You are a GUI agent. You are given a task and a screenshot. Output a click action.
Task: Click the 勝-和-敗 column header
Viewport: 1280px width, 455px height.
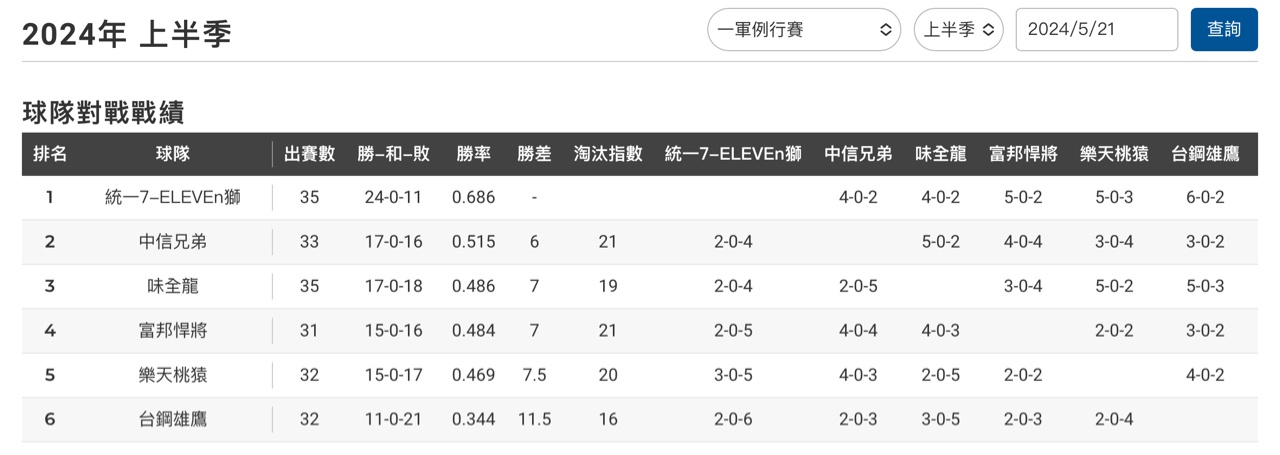394,154
